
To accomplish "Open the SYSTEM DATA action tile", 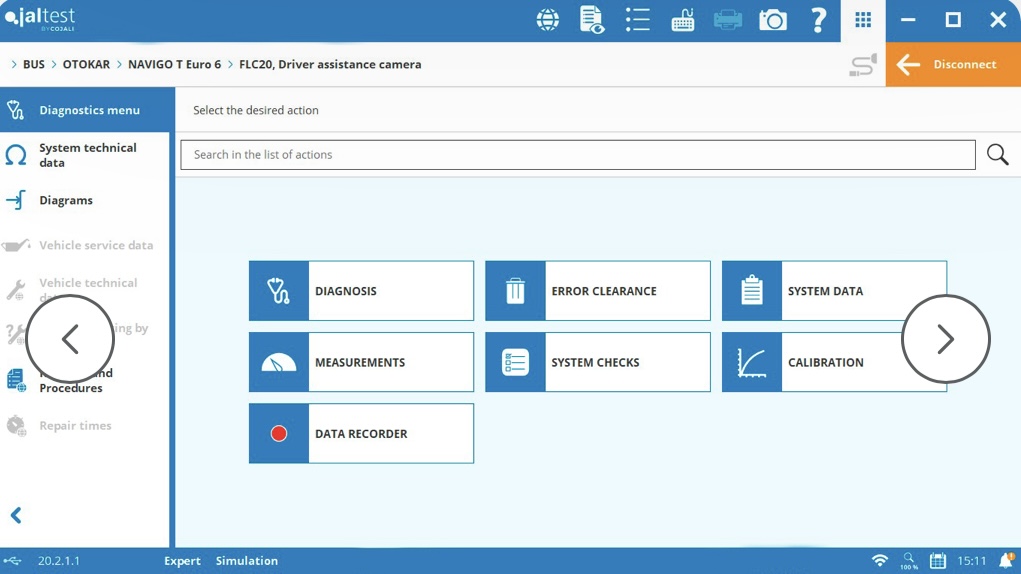I will coord(834,291).
